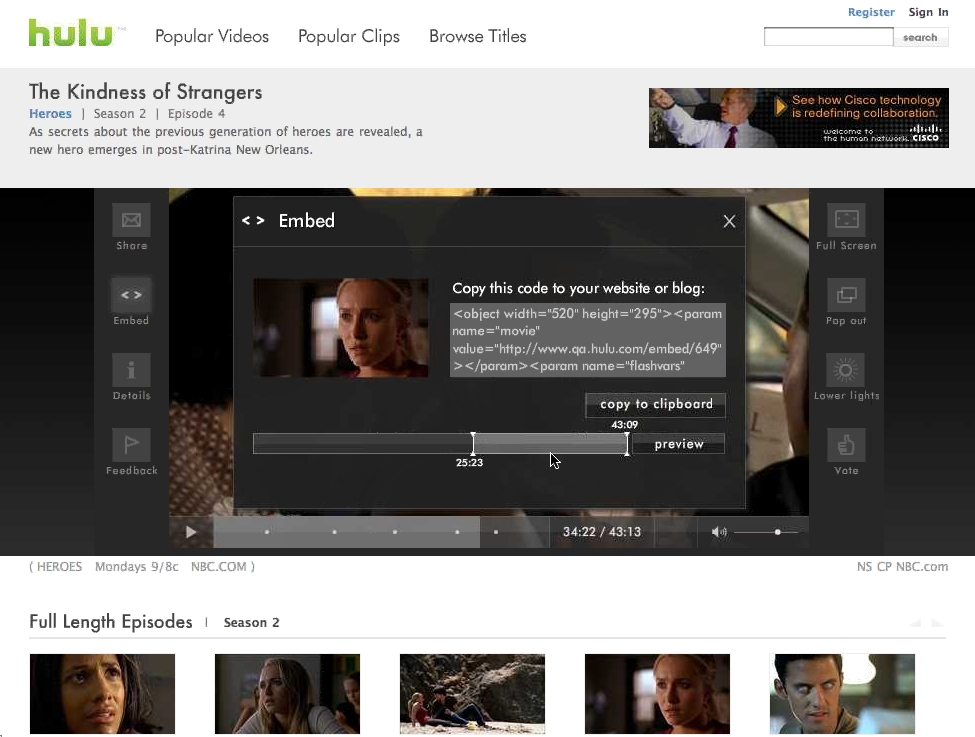This screenshot has width=975, height=737.
Task: Click the 'Full Length Episodes' heading
Action: click(111, 622)
